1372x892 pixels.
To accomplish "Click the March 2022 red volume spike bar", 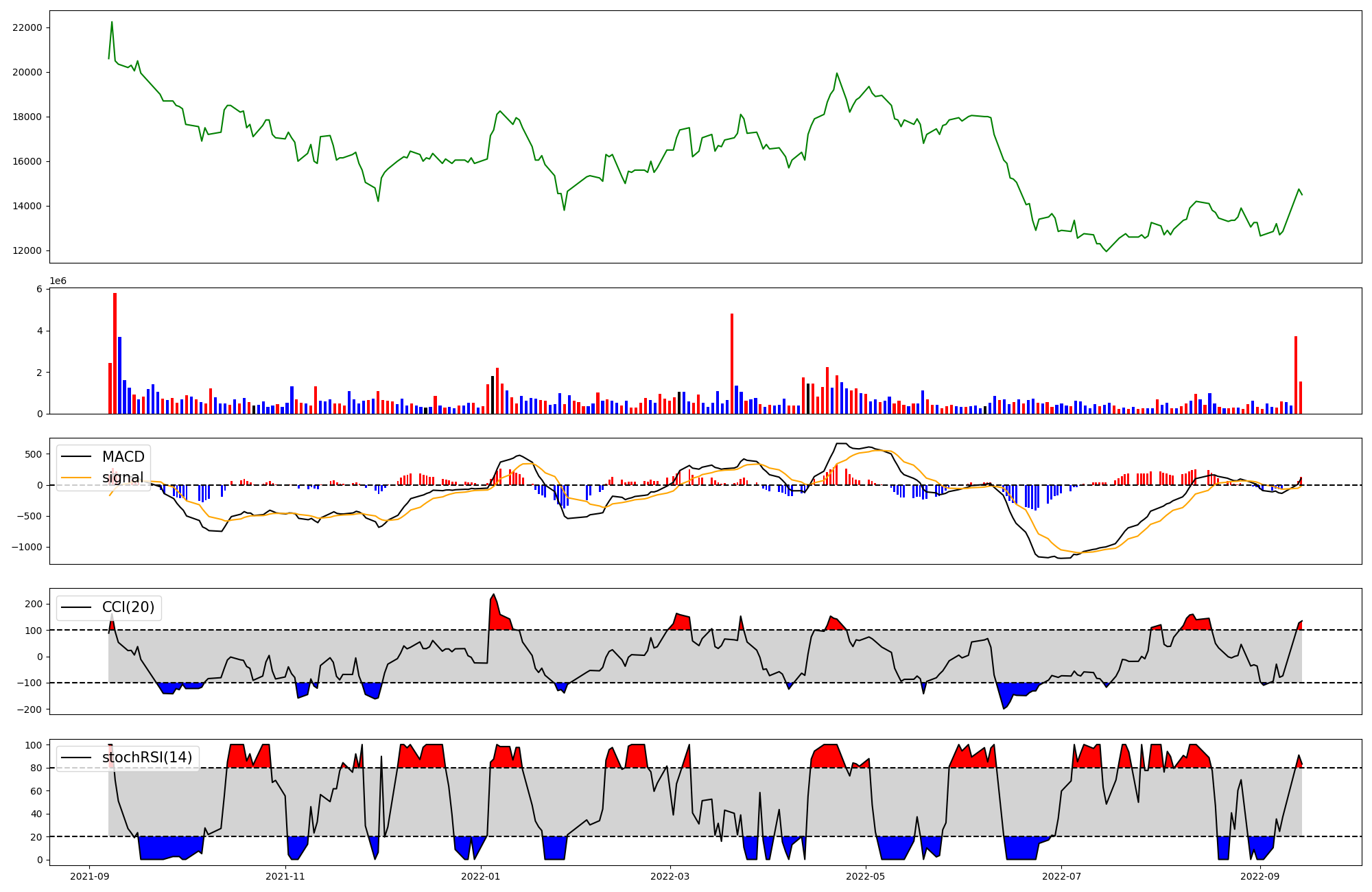I will (x=732, y=364).
